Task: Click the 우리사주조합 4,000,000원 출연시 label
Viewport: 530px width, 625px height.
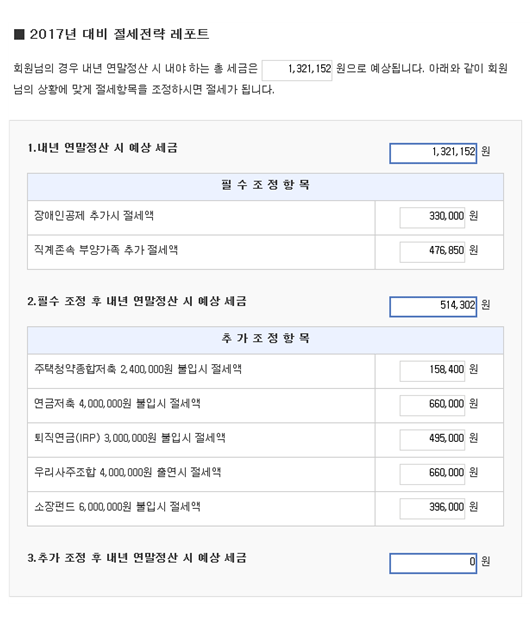Action: tap(128, 472)
